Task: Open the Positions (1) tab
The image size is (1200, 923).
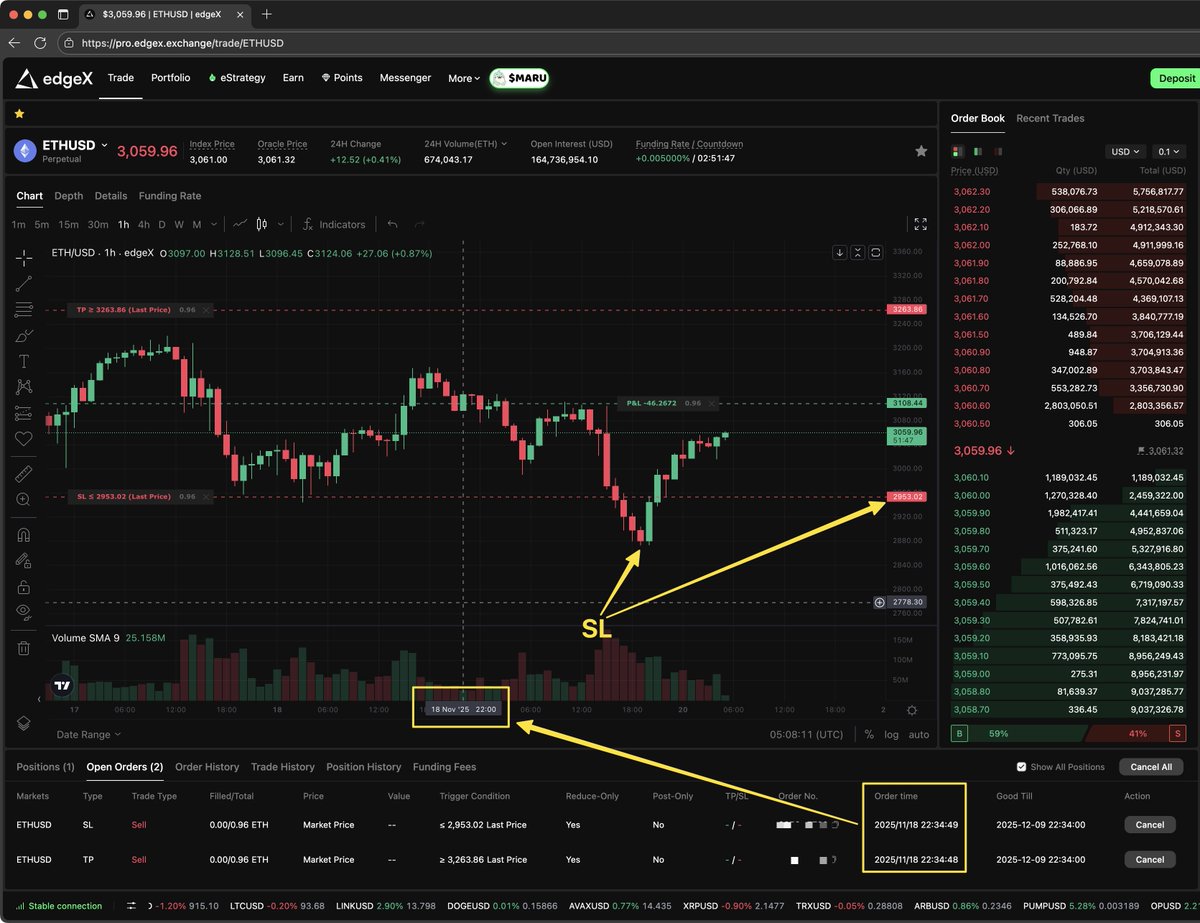Action: [x=46, y=767]
